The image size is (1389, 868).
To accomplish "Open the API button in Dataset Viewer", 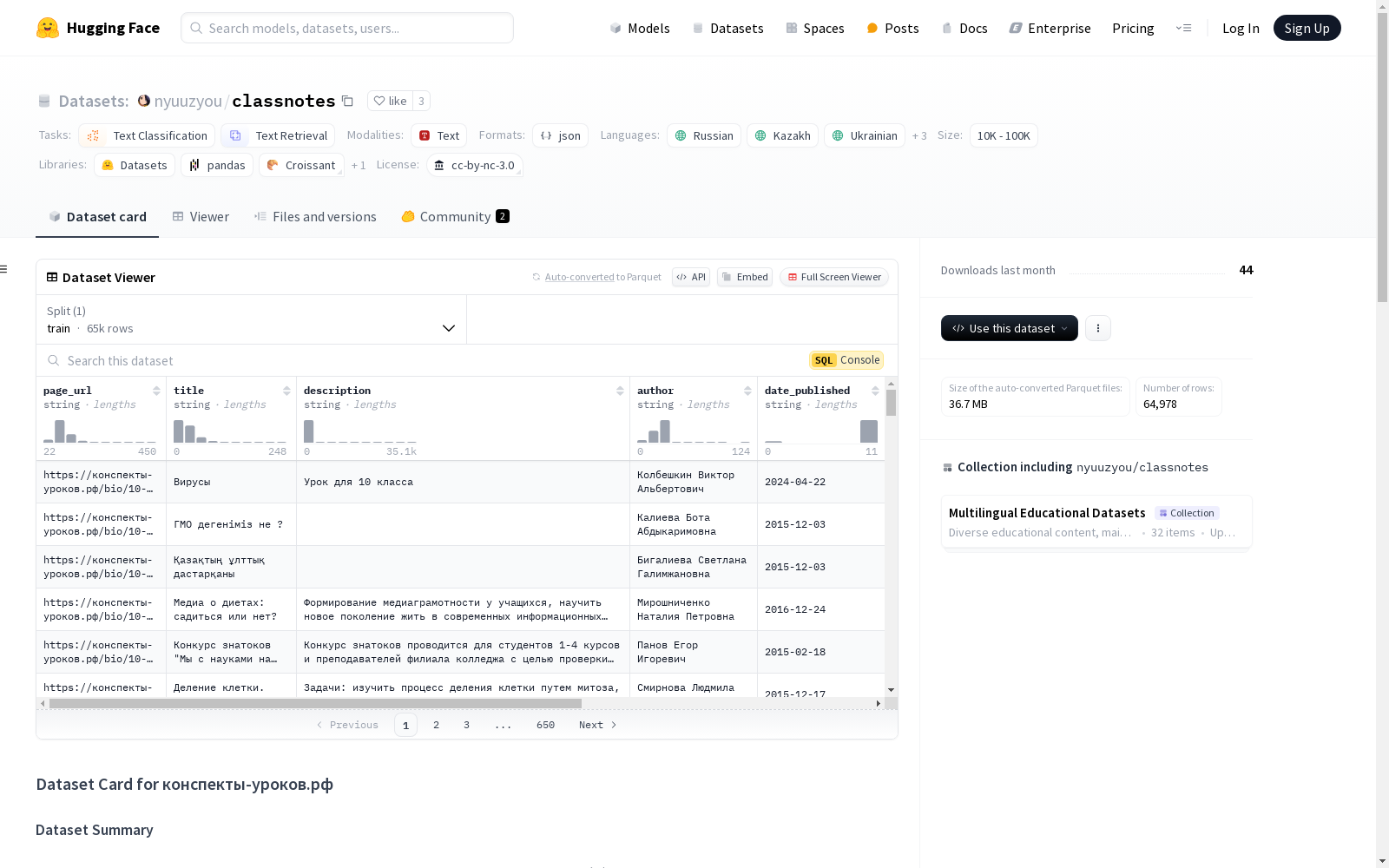I will coord(691,277).
